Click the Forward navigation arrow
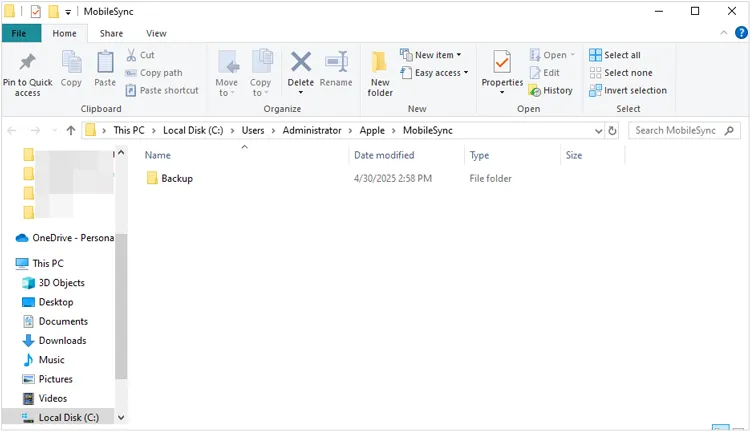The width and height of the screenshot is (750, 431). pos(35,131)
